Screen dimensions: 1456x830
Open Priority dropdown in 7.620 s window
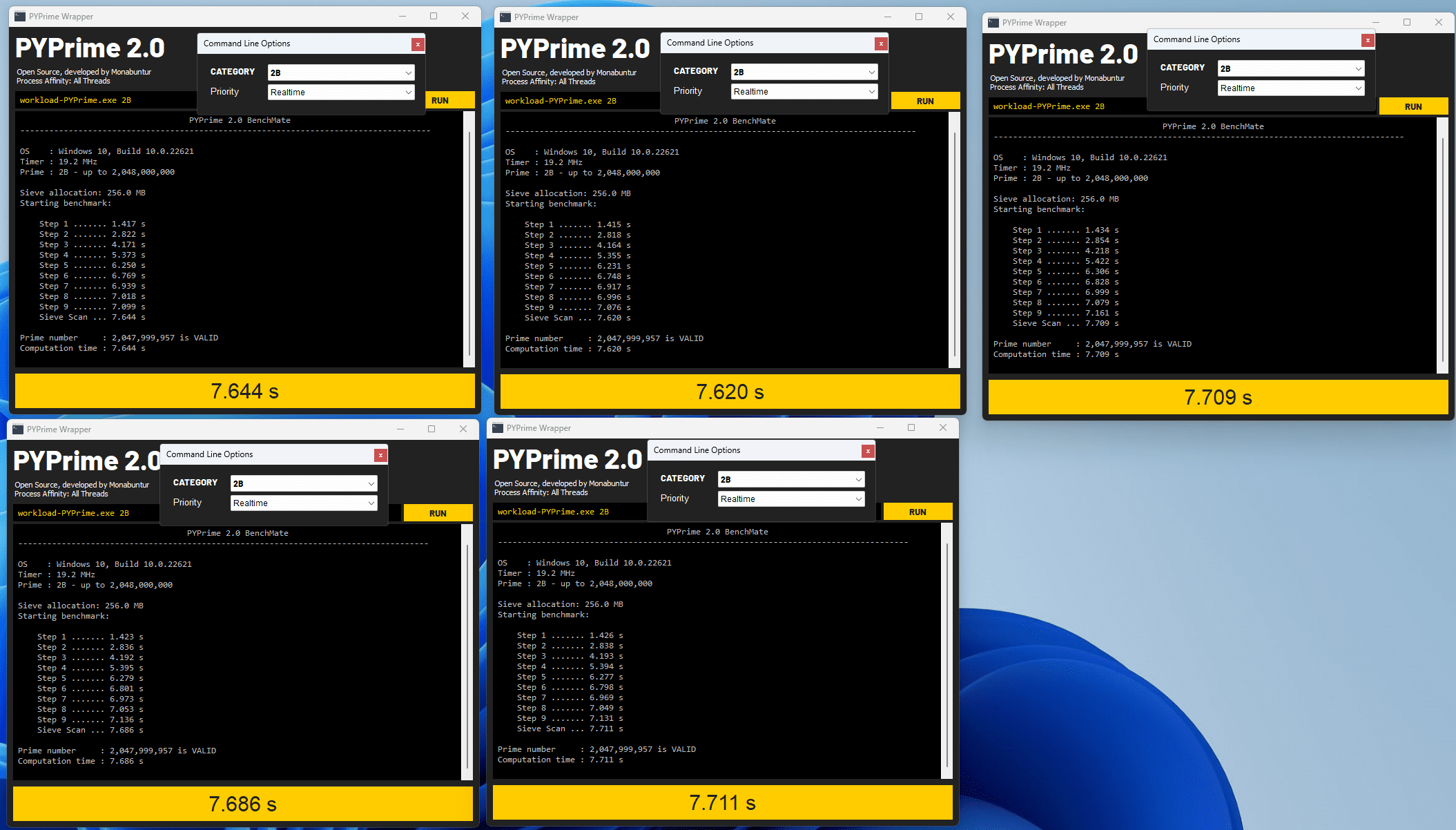(804, 91)
